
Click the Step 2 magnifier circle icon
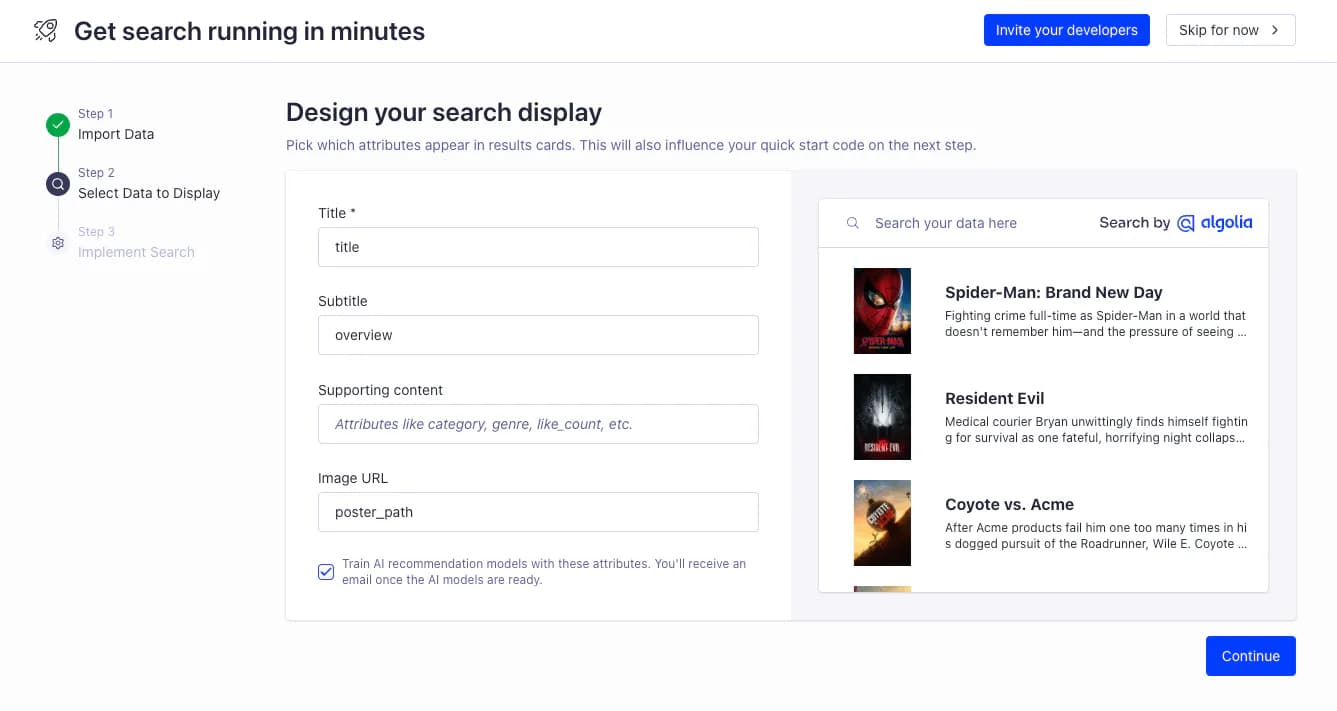(x=58, y=184)
